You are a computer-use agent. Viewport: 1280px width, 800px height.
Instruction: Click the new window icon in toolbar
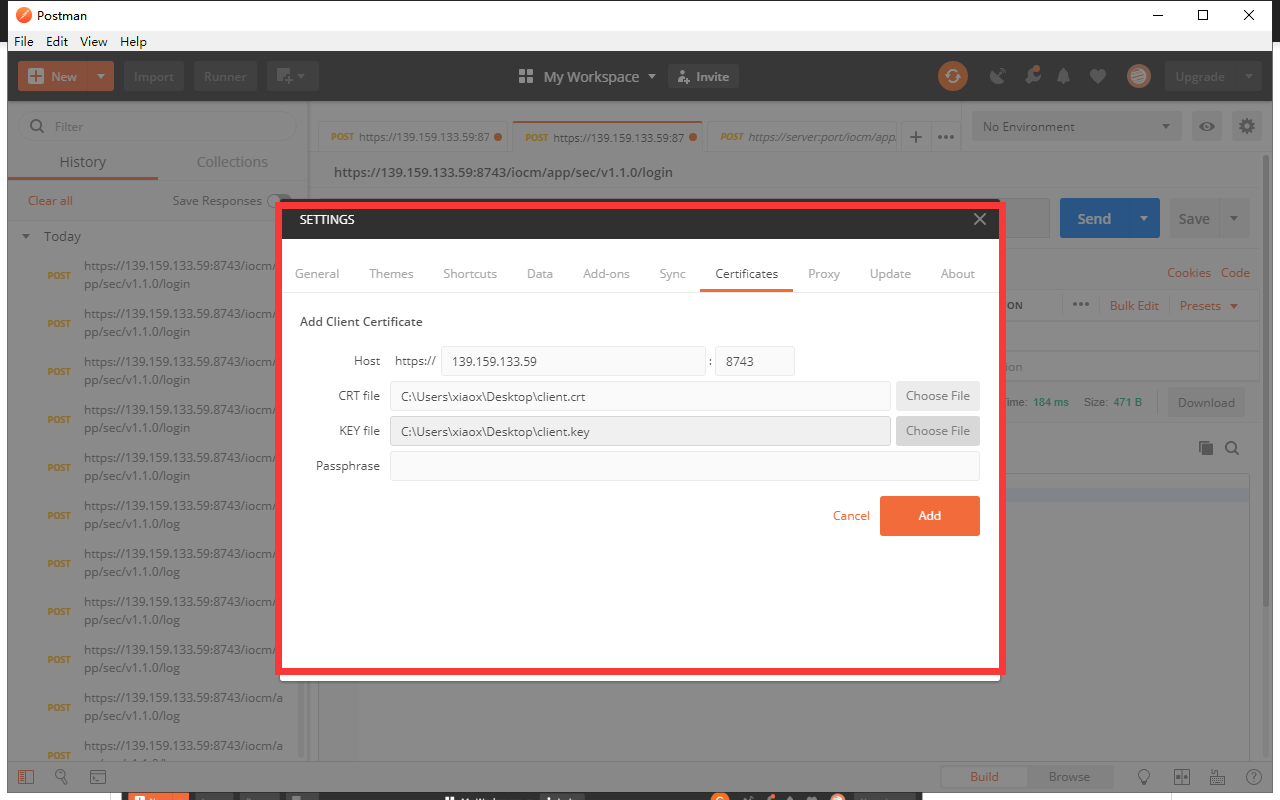coord(292,76)
